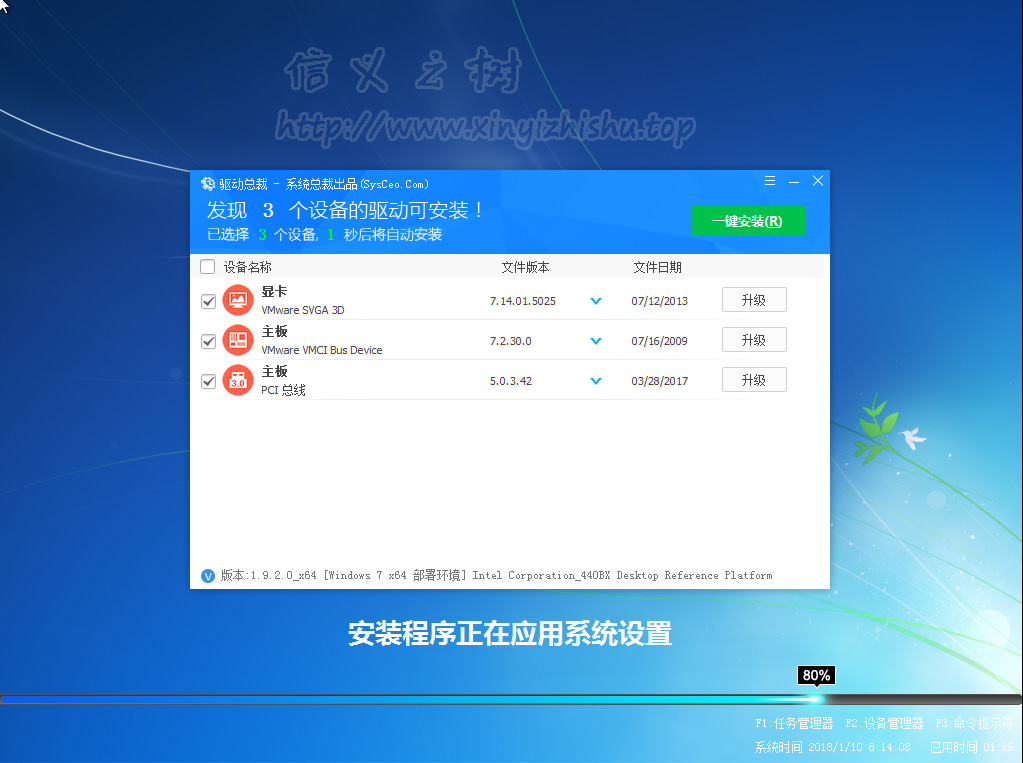This screenshot has height=763, width=1023.
Task: Expand version dropdown for 7.2.30.0
Action: (596, 341)
